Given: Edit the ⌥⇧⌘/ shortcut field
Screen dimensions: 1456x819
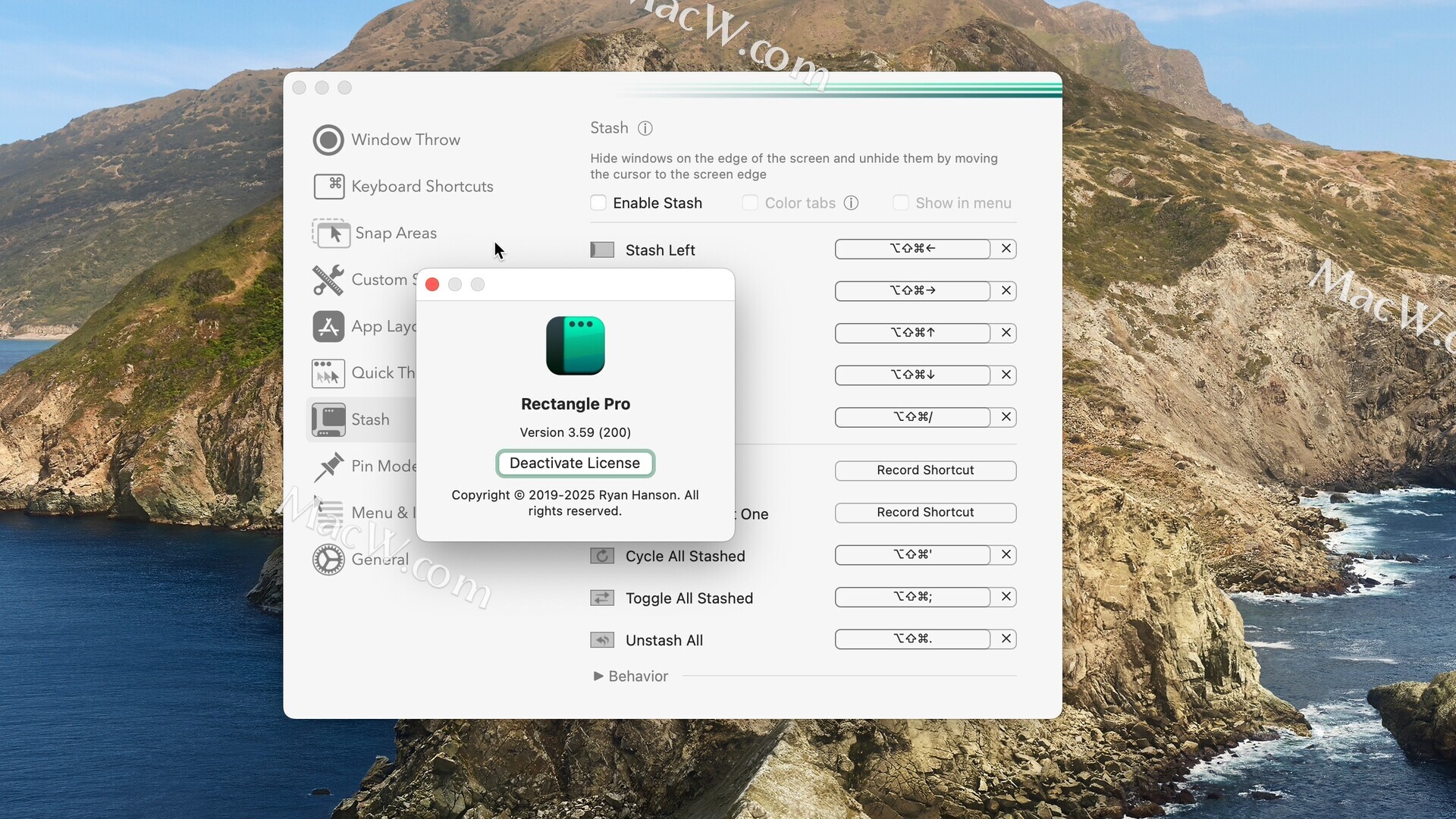Looking at the screenshot, I should click(x=912, y=417).
